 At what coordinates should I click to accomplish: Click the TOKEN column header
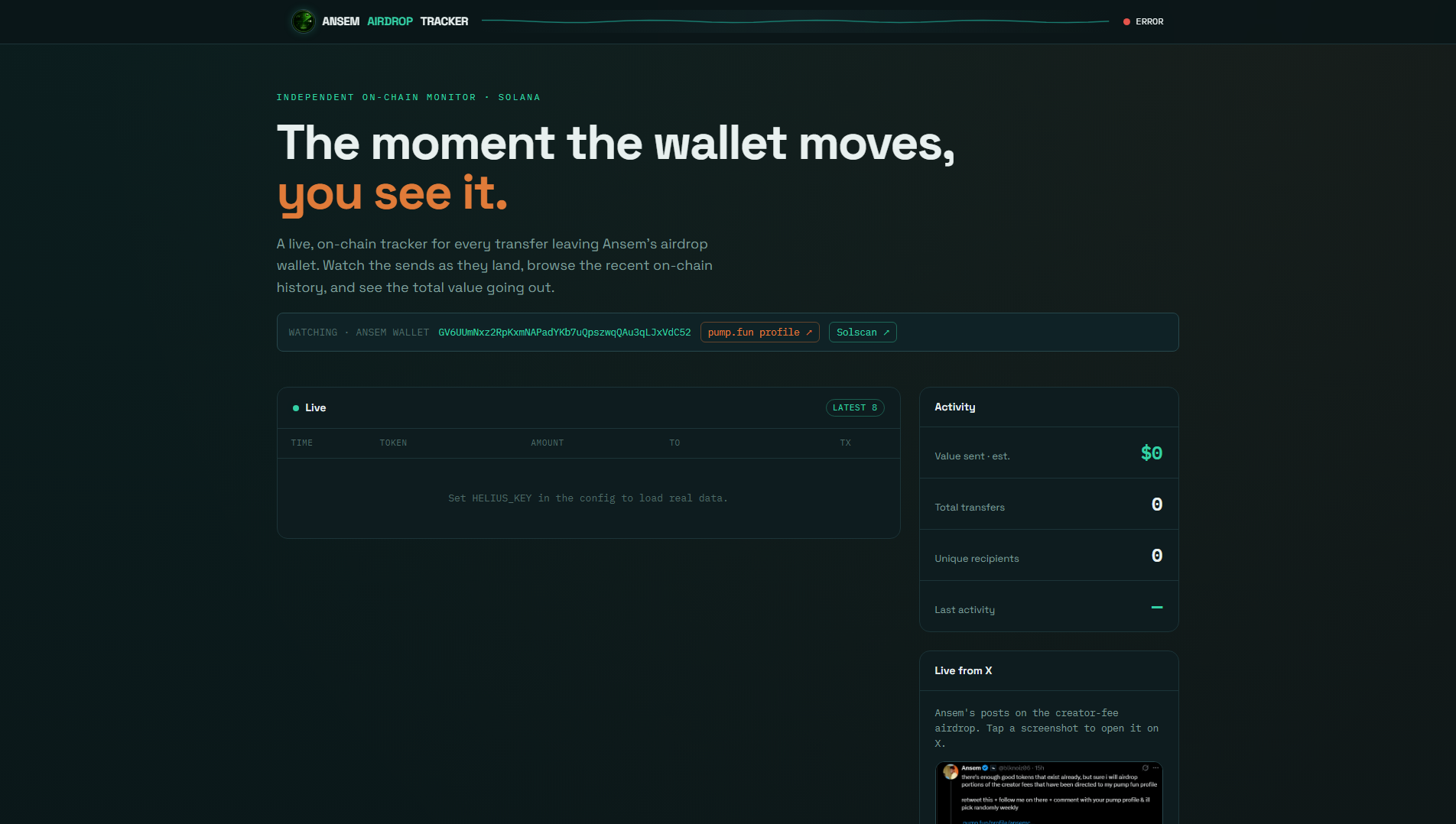(393, 443)
